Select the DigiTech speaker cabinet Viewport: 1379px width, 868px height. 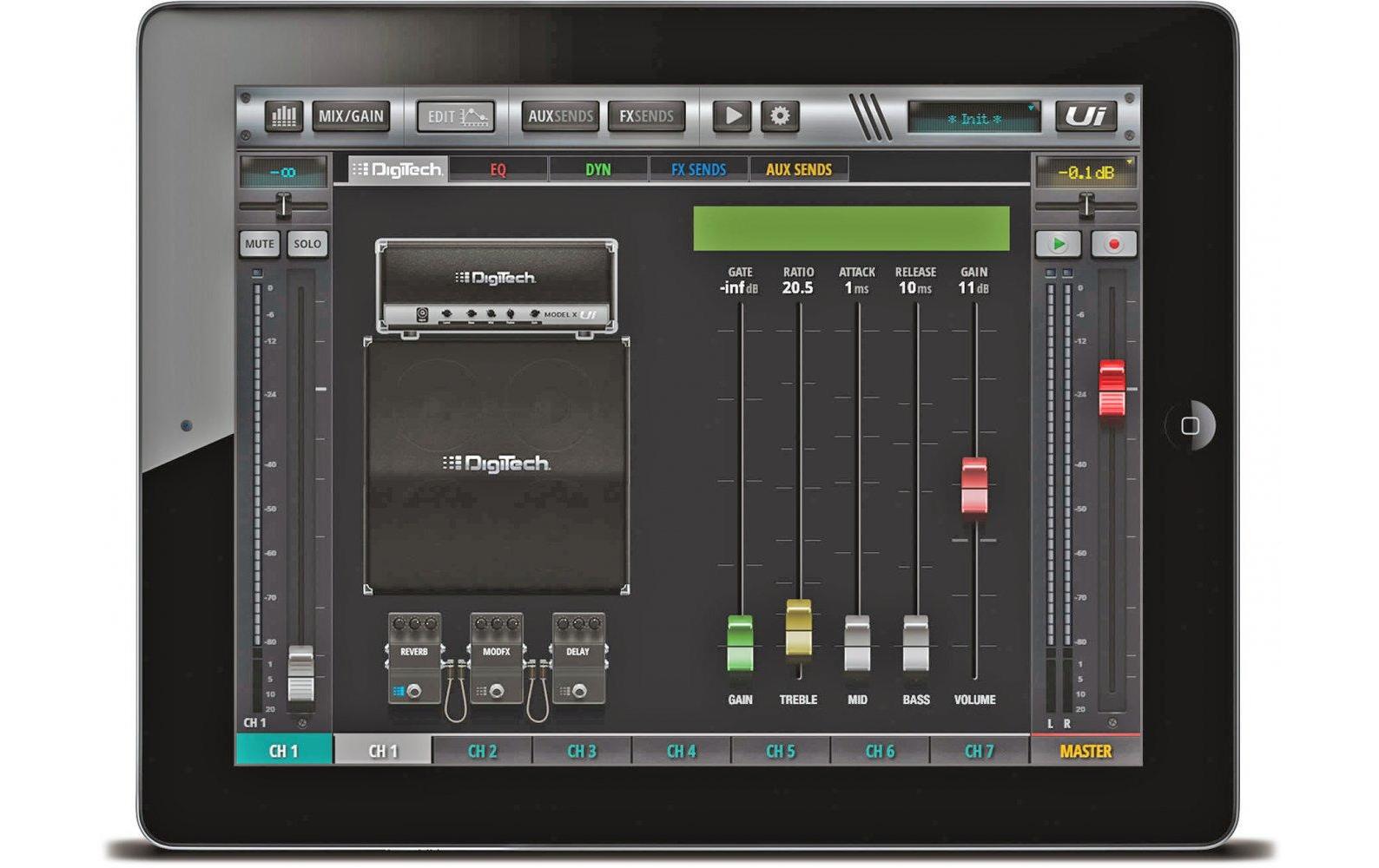tap(497, 465)
